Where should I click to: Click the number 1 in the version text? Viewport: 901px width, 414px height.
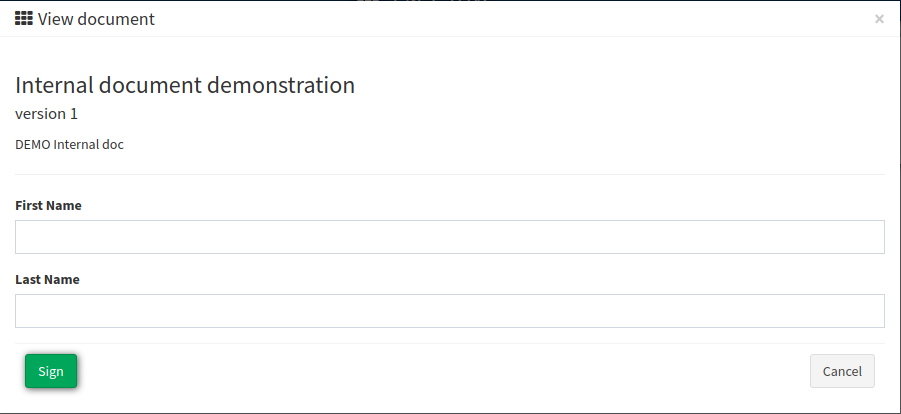tap(74, 114)
